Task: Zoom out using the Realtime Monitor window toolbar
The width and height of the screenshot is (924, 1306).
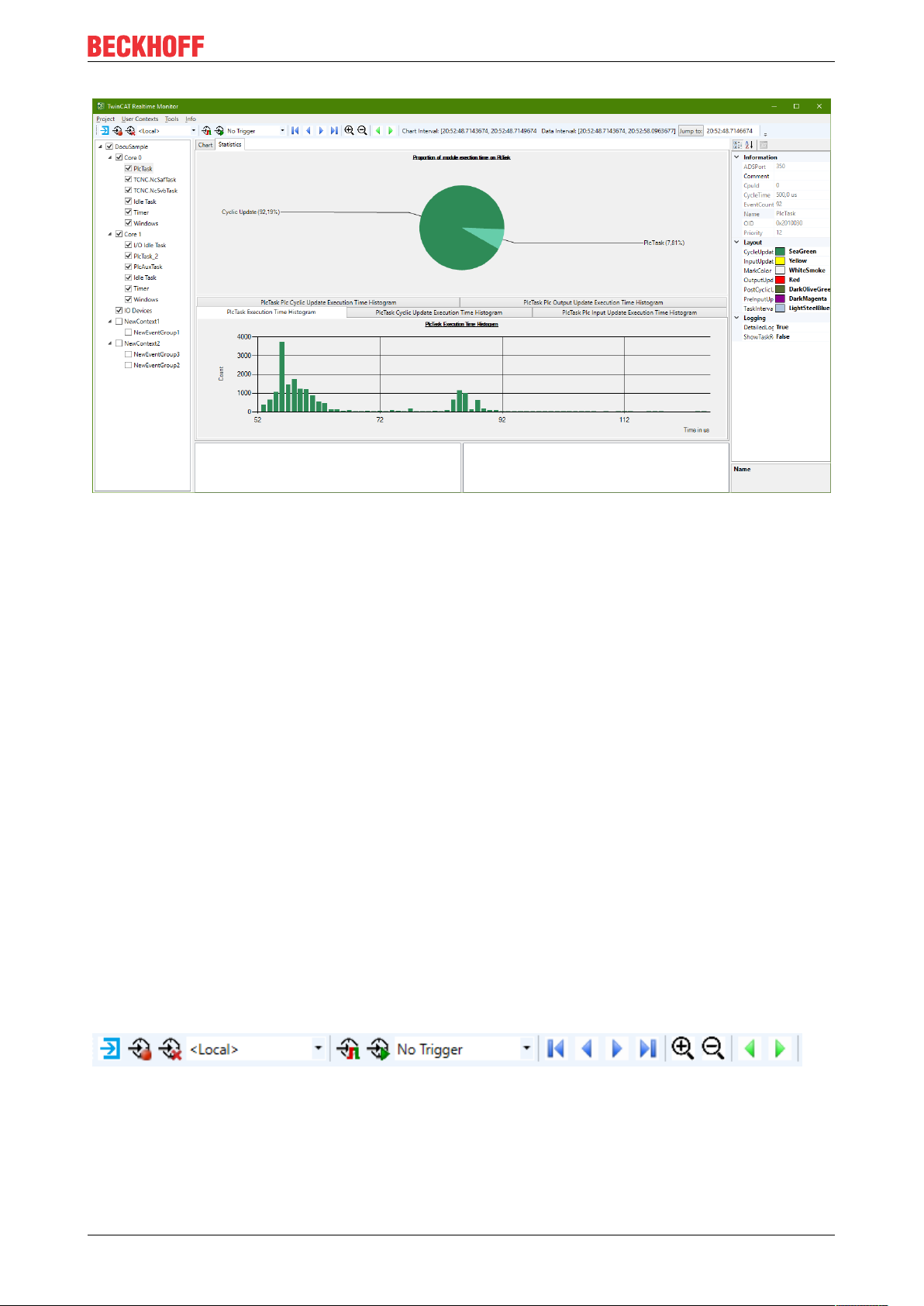Action: coord(362,130)
